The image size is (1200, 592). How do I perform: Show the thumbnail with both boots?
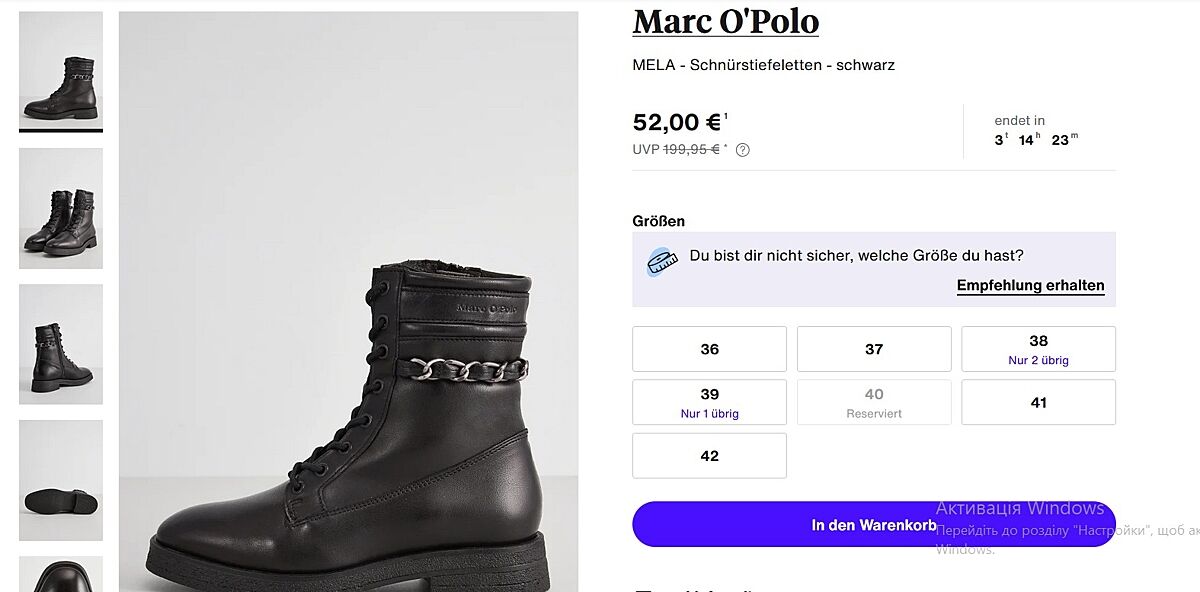pos(61,208)
